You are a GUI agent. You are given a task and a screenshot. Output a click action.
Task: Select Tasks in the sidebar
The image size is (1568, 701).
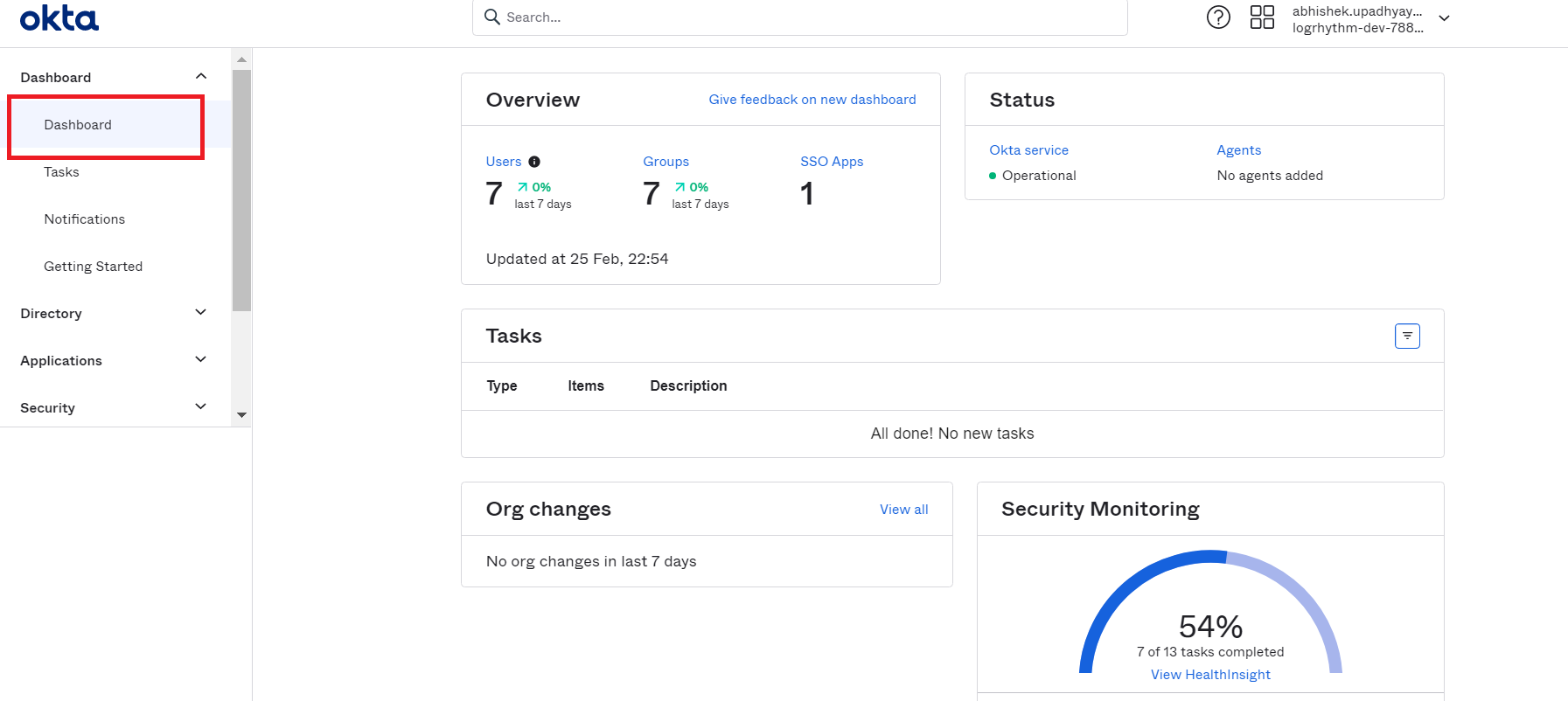(x=62, y=172)
